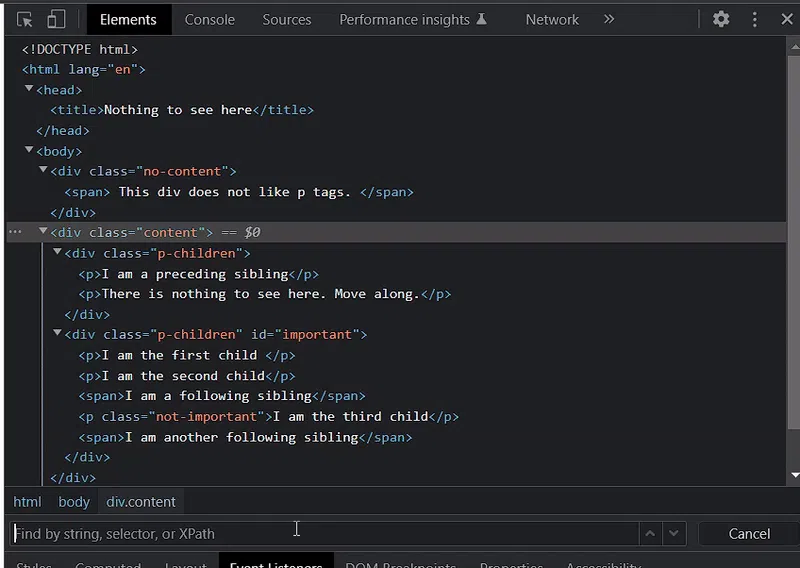Select p 'I am the second child'
Screen dimensions: 800x568
click(187, 376)
